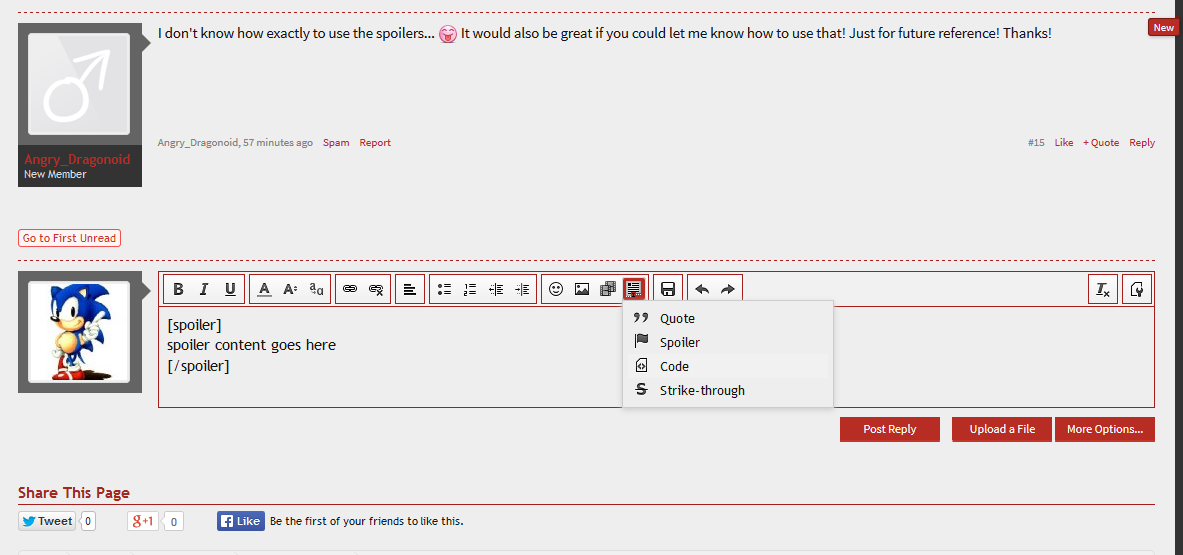Open the font size dropdown

[x=290, y=289]
